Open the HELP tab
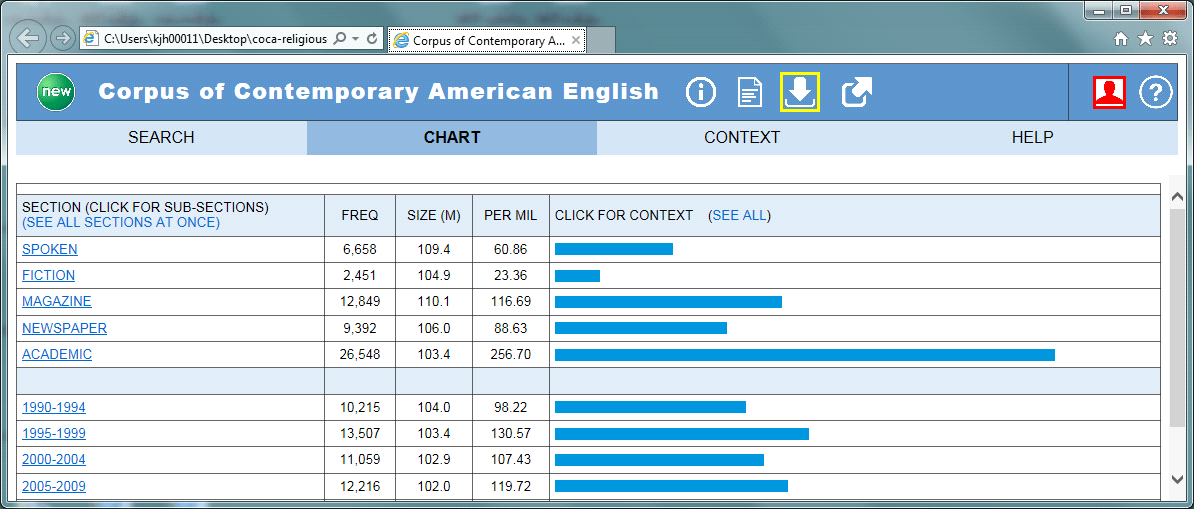Image resolution: width=1194 pixels, height=509 pixels. [1032, 138]
